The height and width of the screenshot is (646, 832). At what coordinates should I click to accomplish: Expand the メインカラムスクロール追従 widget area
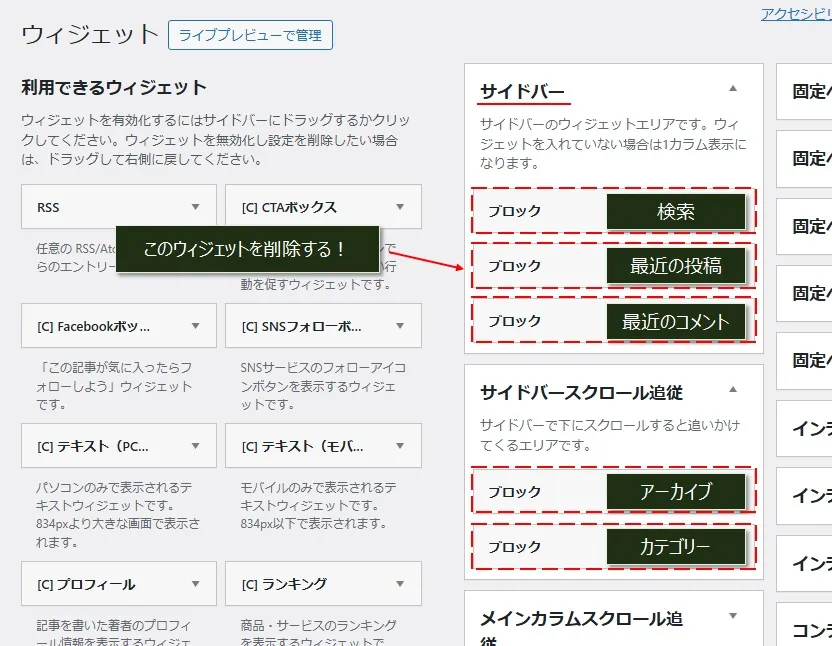tap(733, 616)
